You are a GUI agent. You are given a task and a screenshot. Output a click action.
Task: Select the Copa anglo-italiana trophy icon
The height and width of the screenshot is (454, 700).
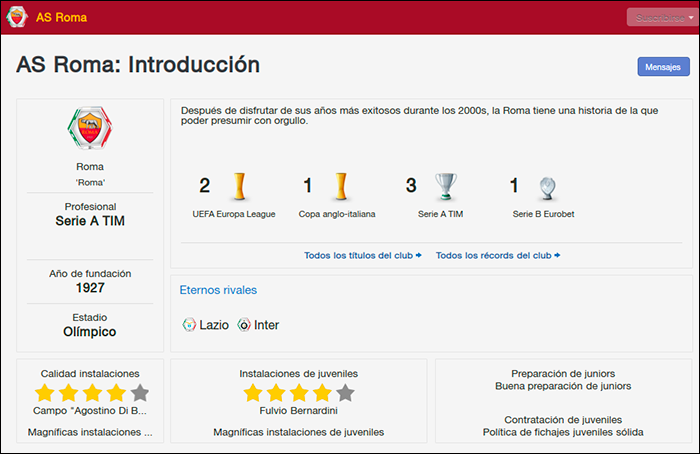pyautogui.click(x=341, y=186)
